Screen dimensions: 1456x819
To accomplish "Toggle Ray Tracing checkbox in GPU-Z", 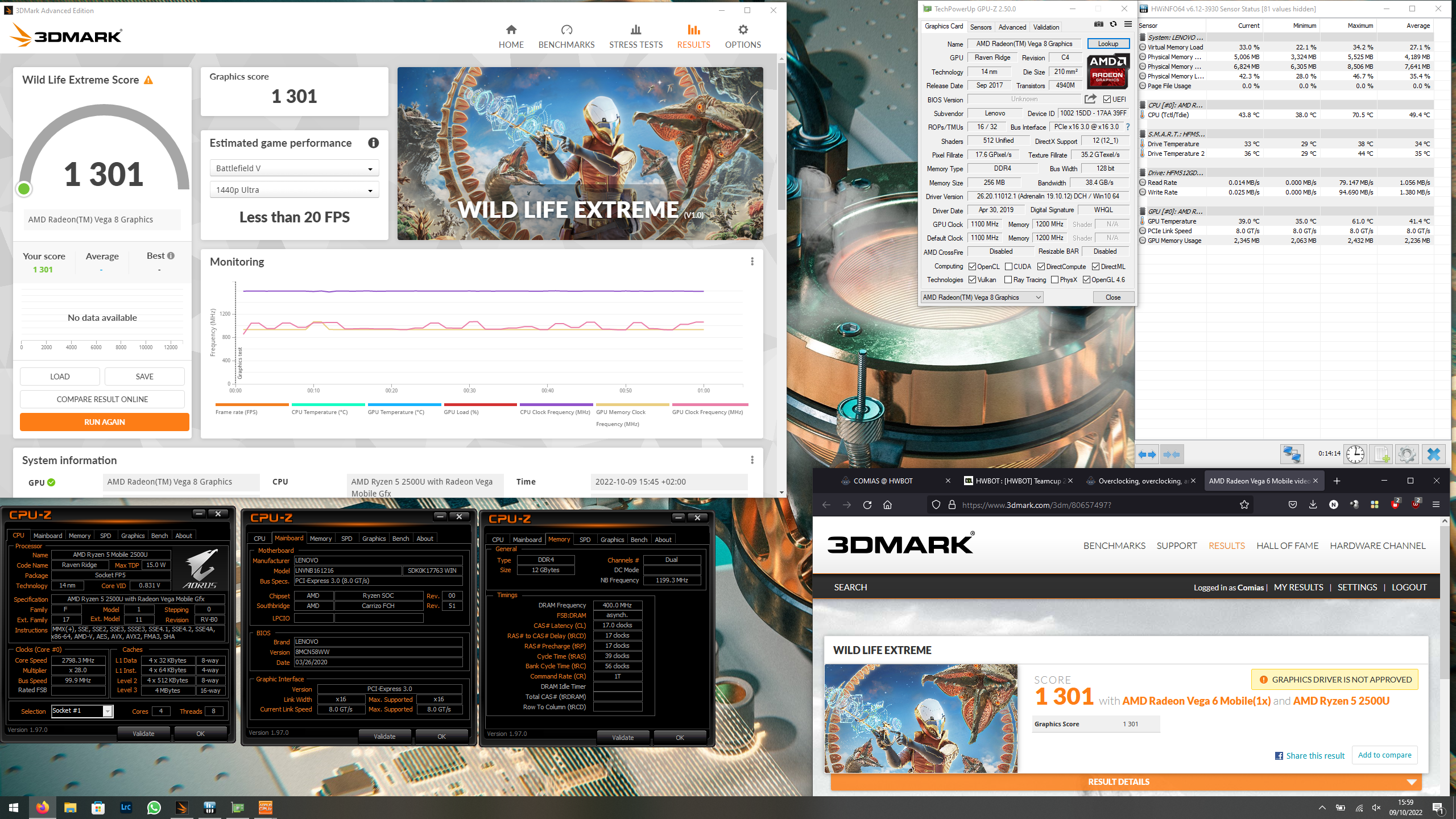I will click(x=1008, y=280).
